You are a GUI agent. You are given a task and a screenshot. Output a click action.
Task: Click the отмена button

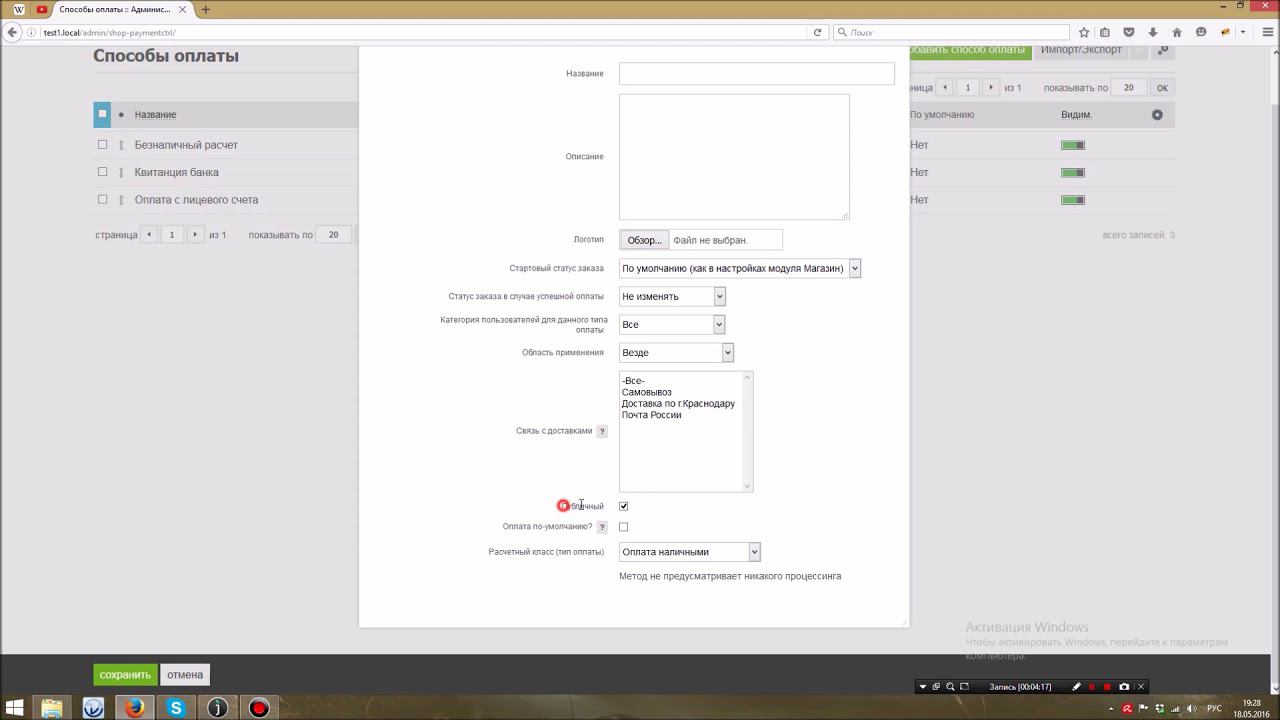(x=185, y=675)
